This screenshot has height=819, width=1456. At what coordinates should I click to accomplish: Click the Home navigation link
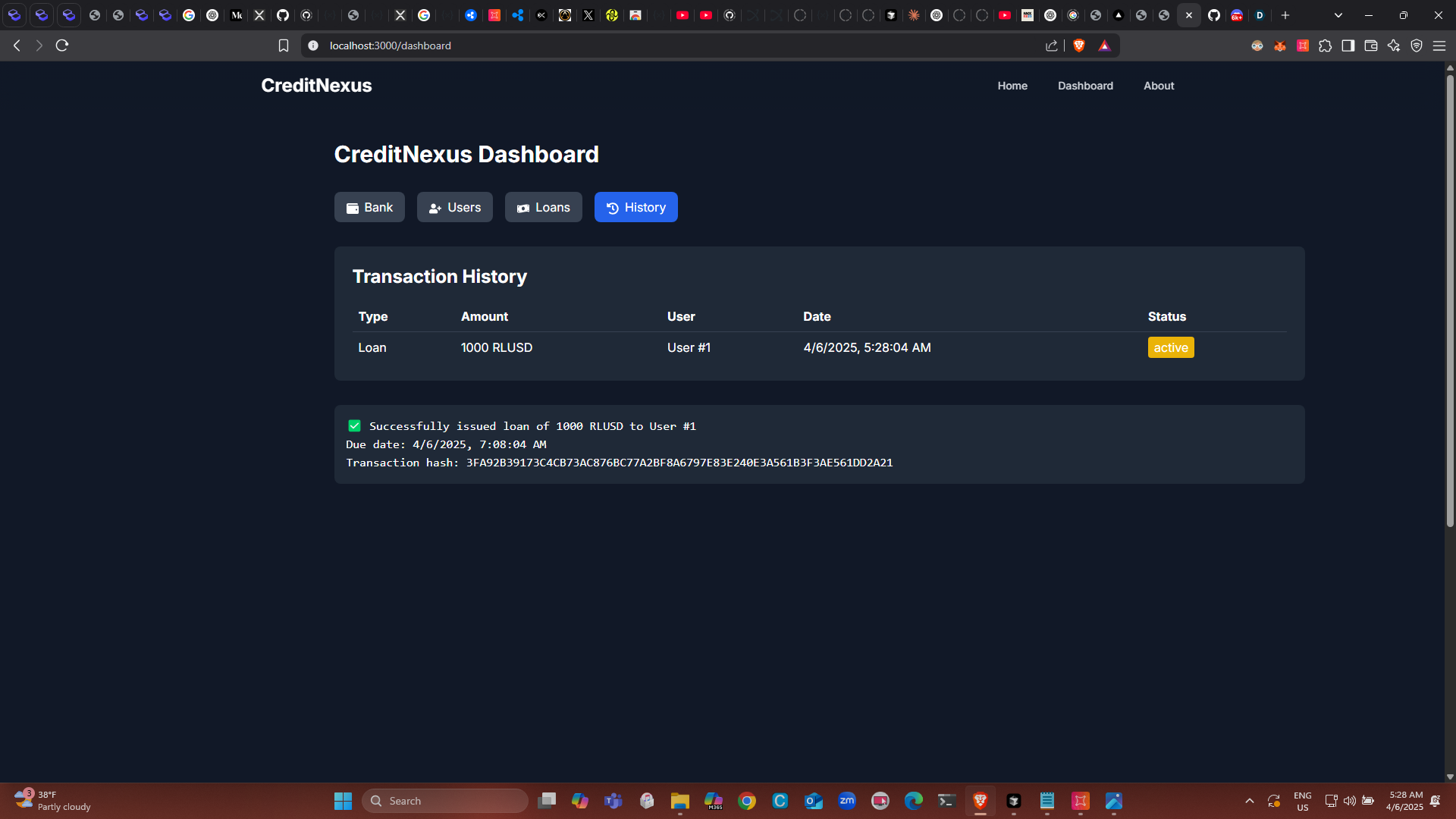click(1012, 86)
